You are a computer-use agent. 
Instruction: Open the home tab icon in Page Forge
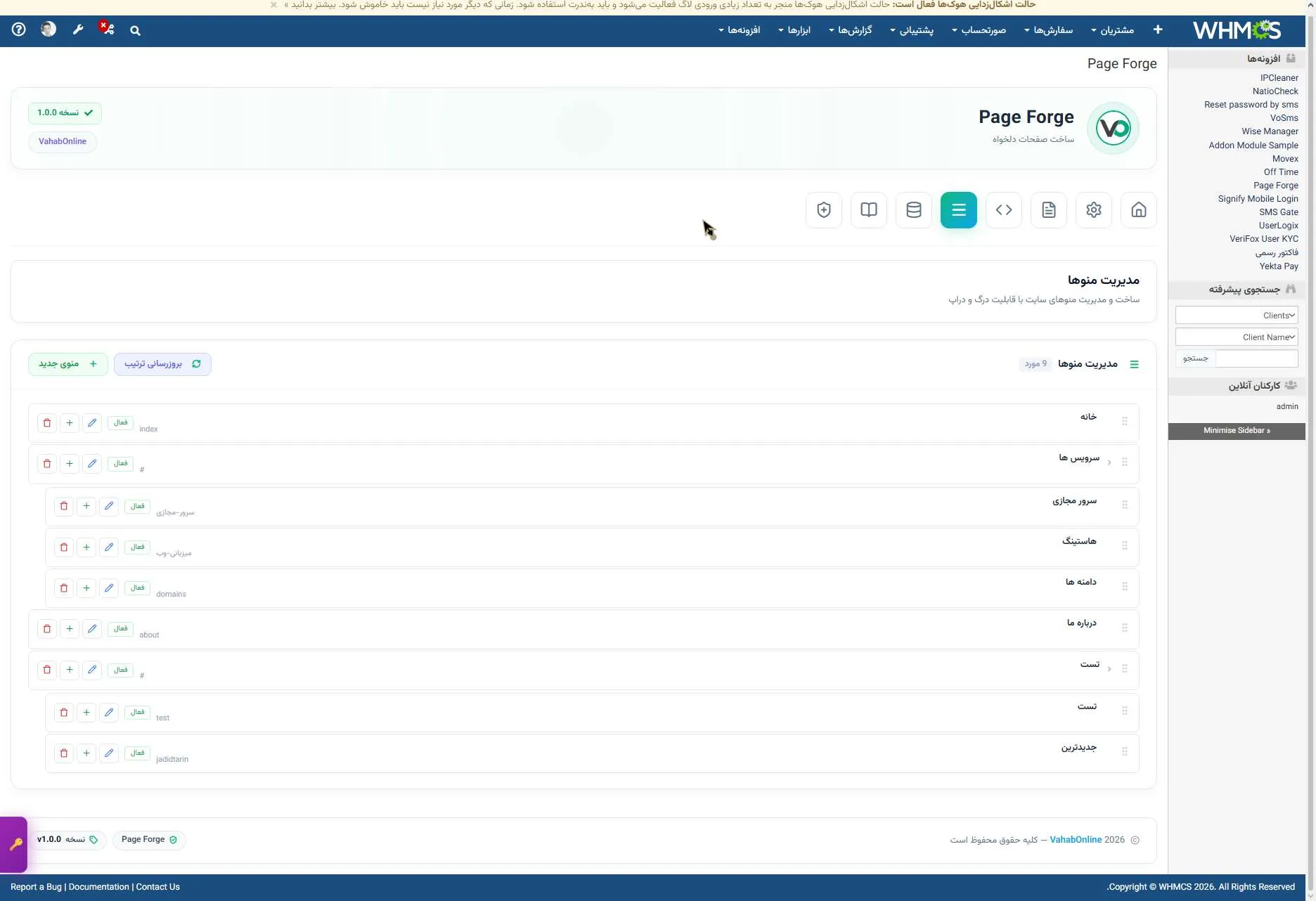(x=1139, y=209)
